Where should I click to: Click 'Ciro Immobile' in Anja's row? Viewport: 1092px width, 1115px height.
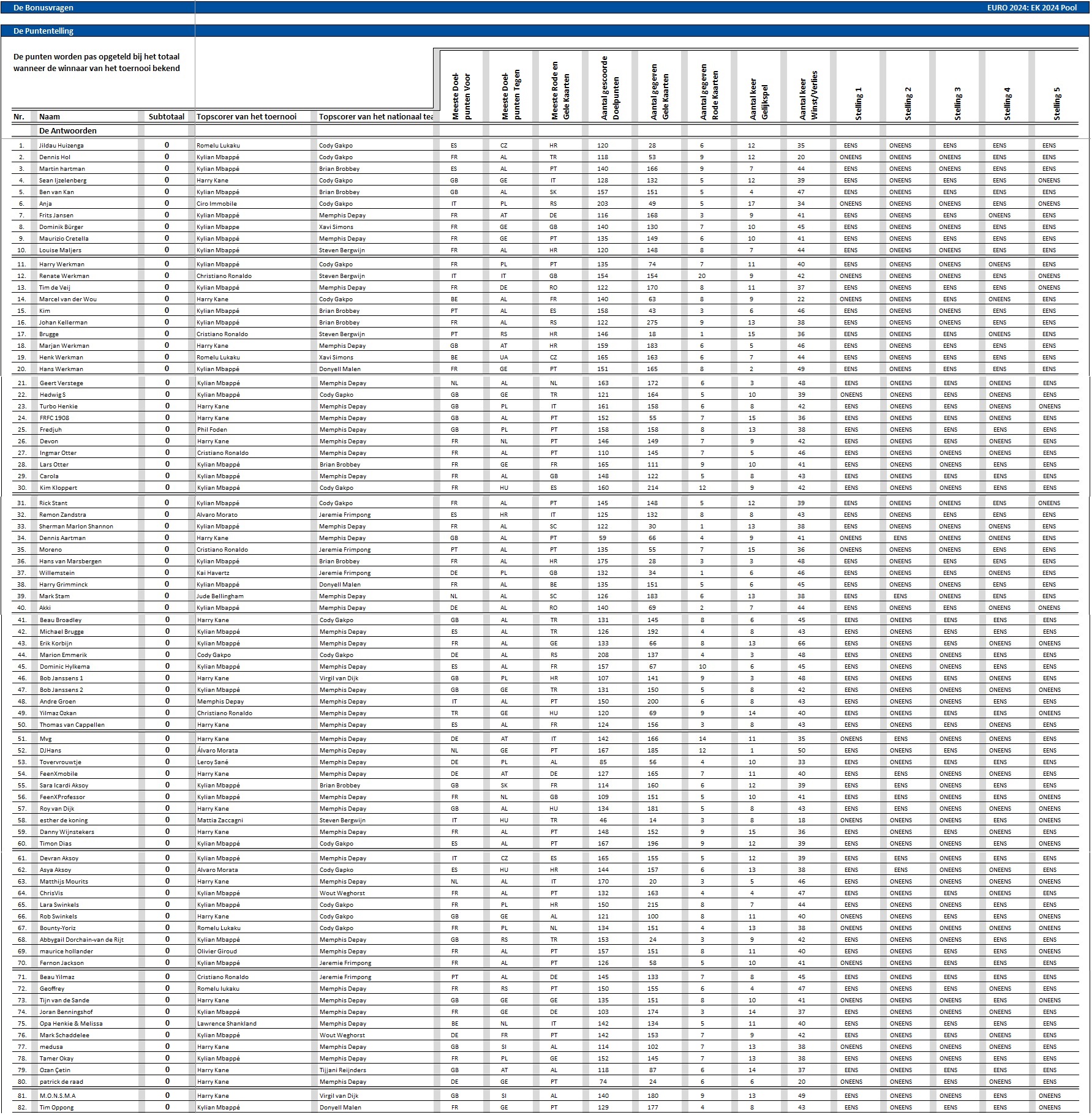(x=217, y=204)
